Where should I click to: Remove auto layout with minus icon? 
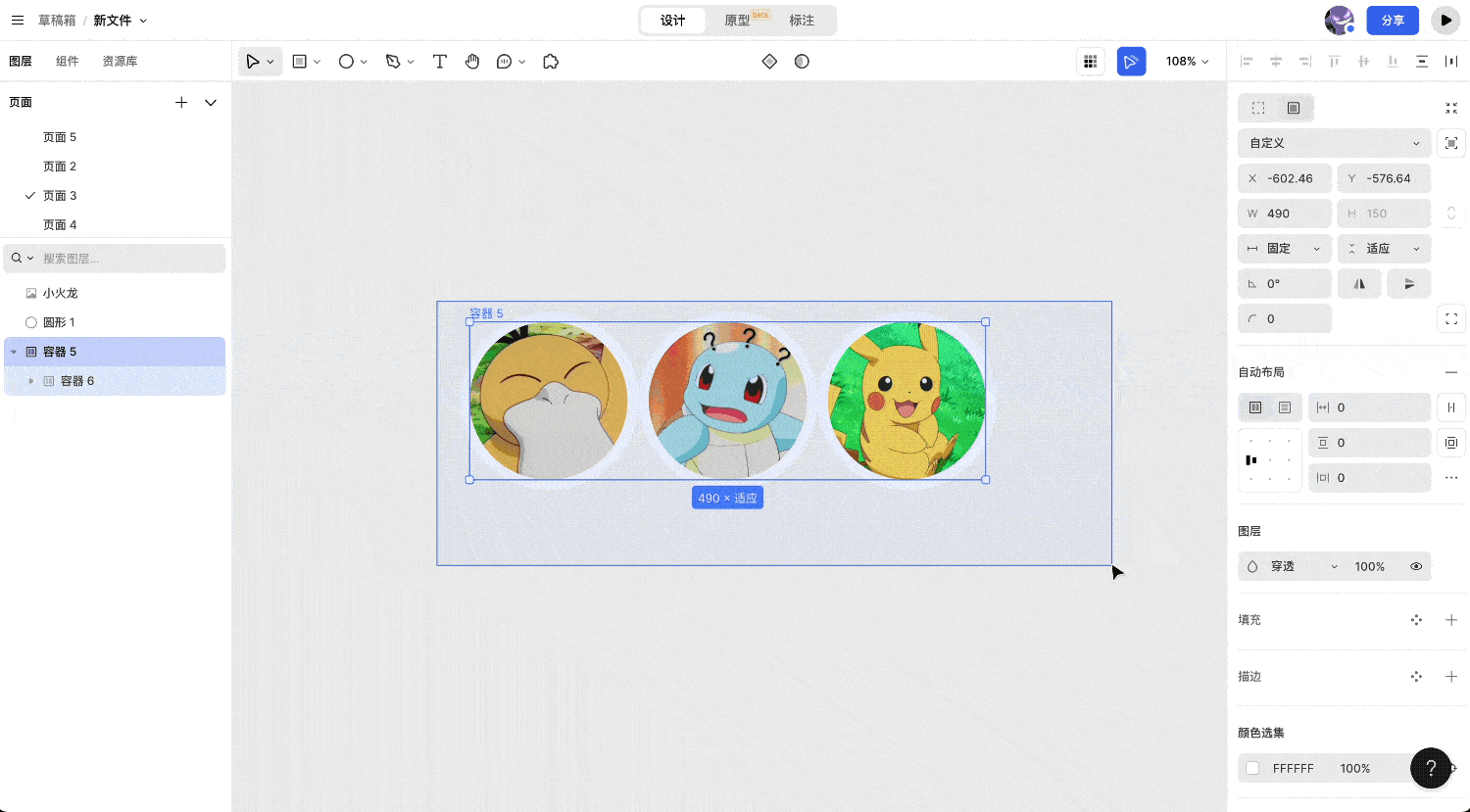(x=1451, y=372)
